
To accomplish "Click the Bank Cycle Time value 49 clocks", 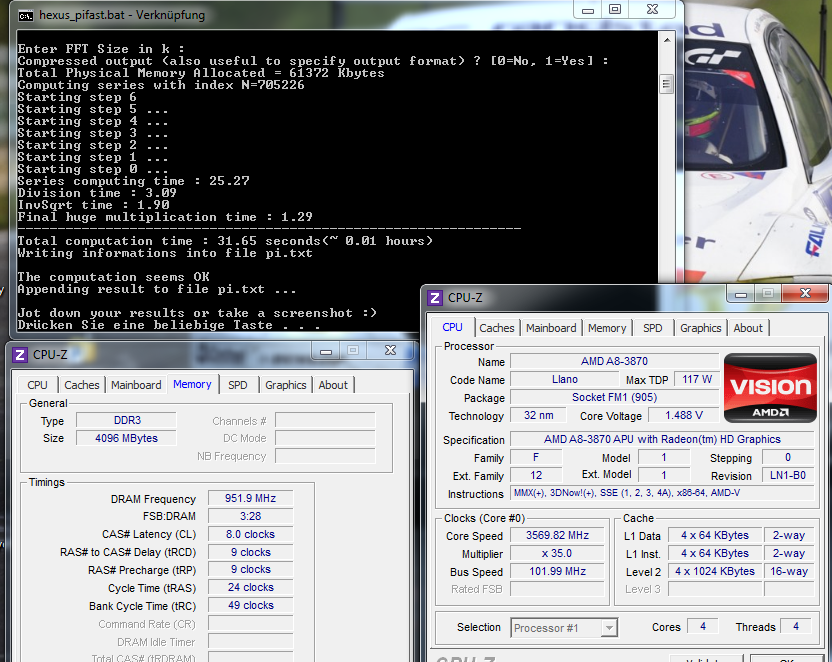I will 250,605.
